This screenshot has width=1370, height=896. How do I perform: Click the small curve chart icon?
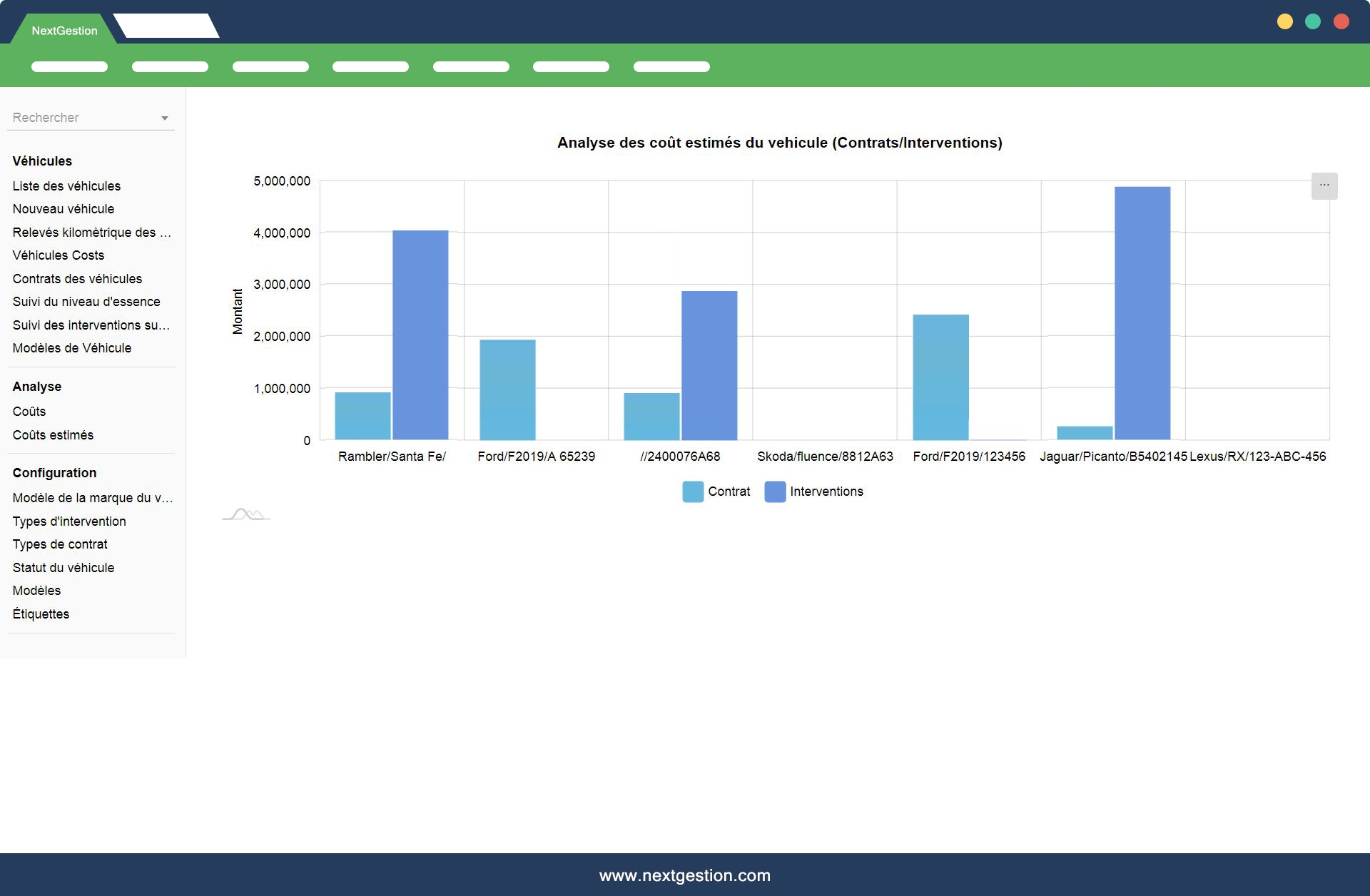(246, 514)
